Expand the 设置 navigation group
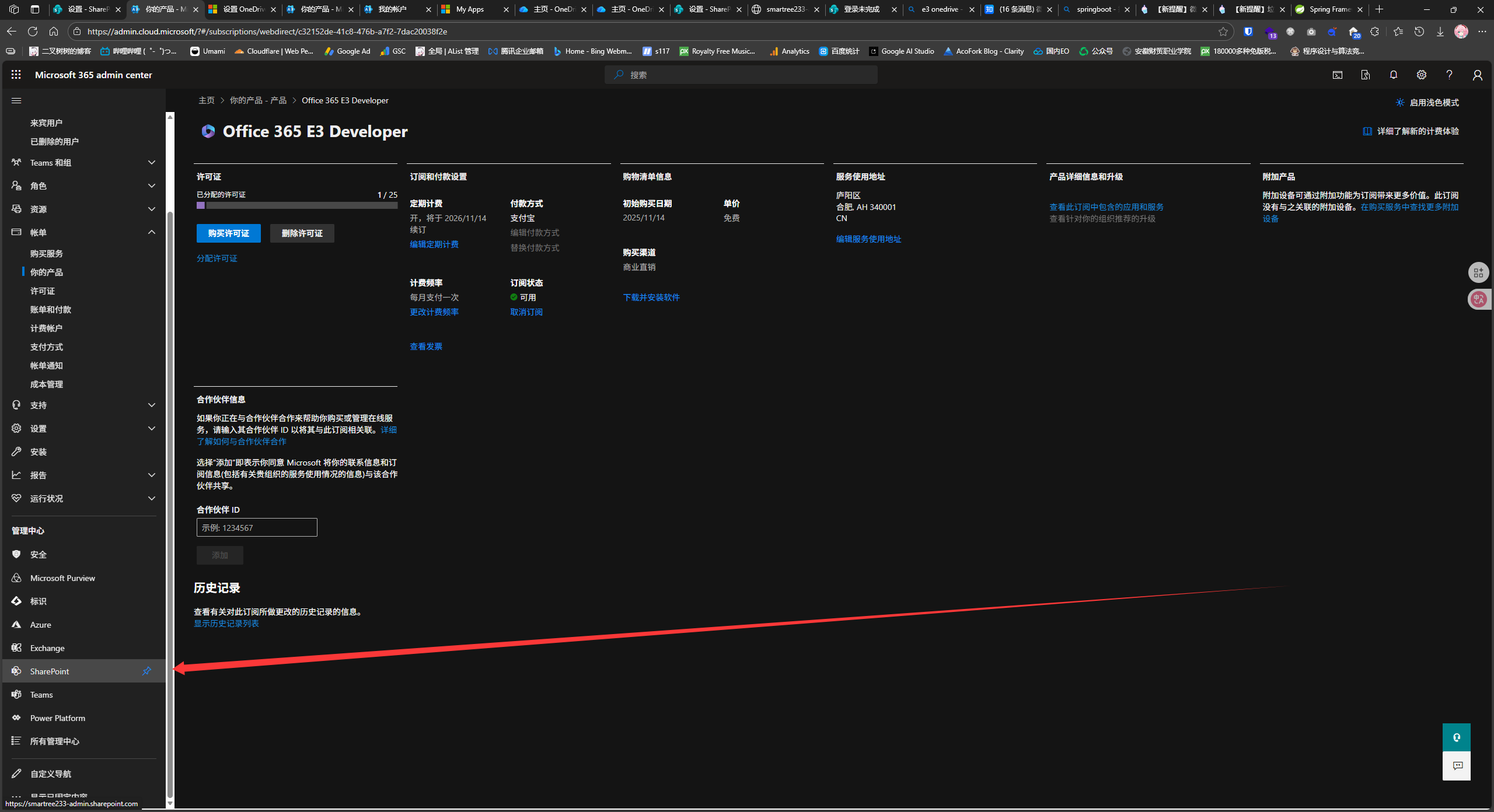 151,429
